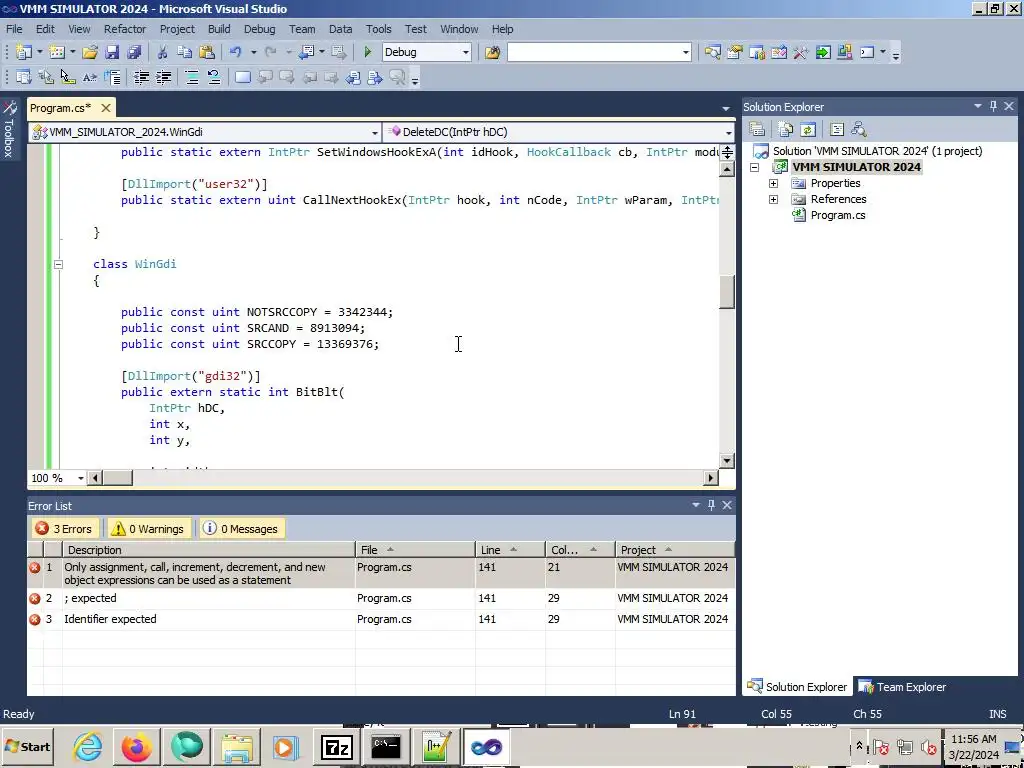Screen dimensions: 1024x768
Task: Click the Paste clipboard icon
Action: [x=207, y=52]
